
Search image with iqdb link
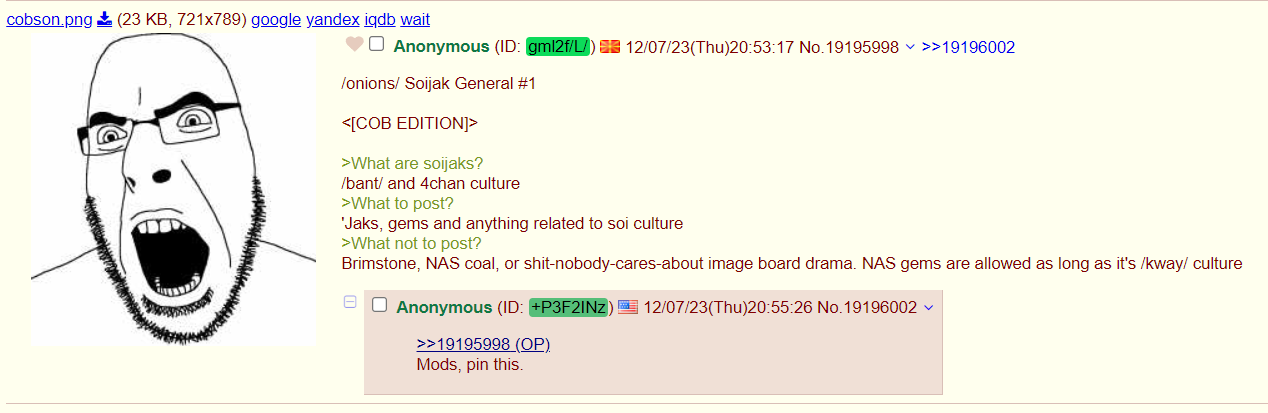(380, 19)
